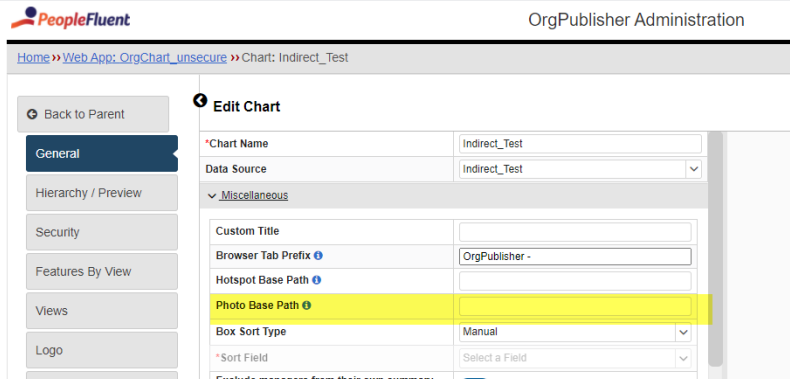Open the Features By View tab
The height and width of the screenshot is (379, 790).
[x=102, y=272]
